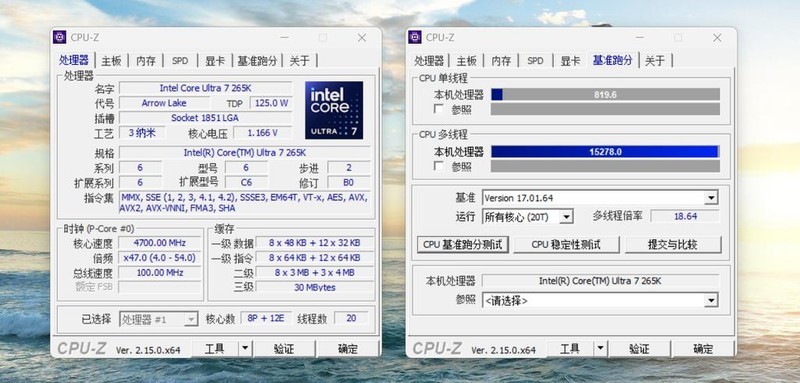This screenshot has height=383, width=800.
Task: Switch to 处理器 tab in right window
Action: pos(429,61)
